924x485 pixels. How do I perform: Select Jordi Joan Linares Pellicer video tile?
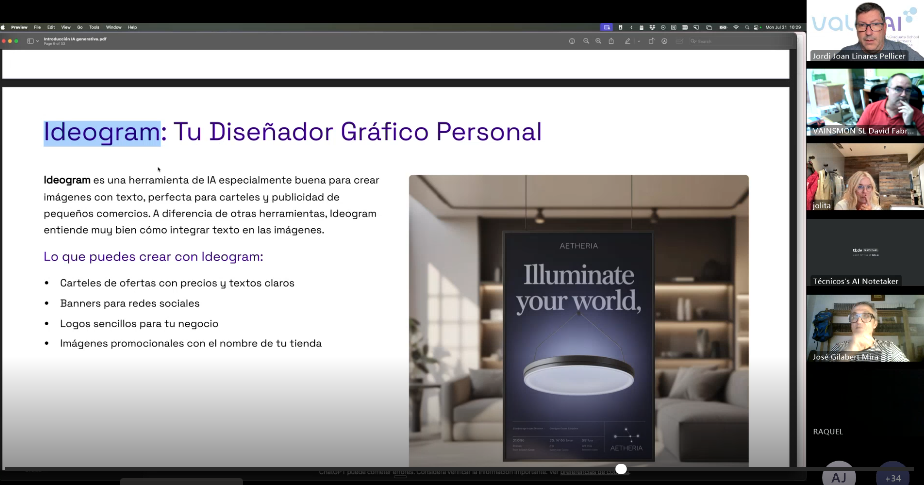(865, 31)
